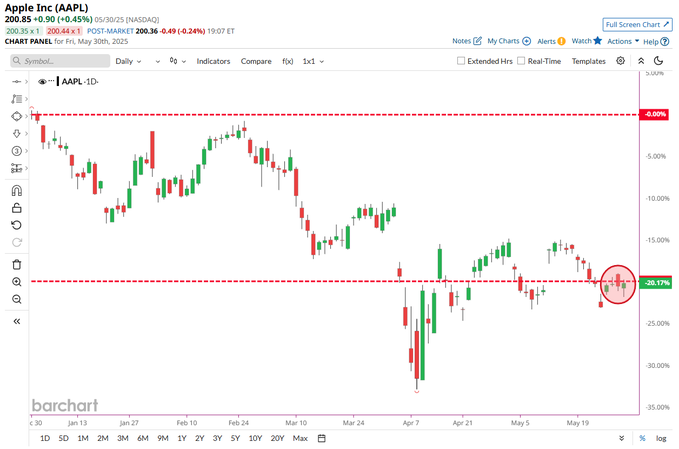Select the arrow marker tool
Viewport: 679px width, 449px height.
(16, 133)
